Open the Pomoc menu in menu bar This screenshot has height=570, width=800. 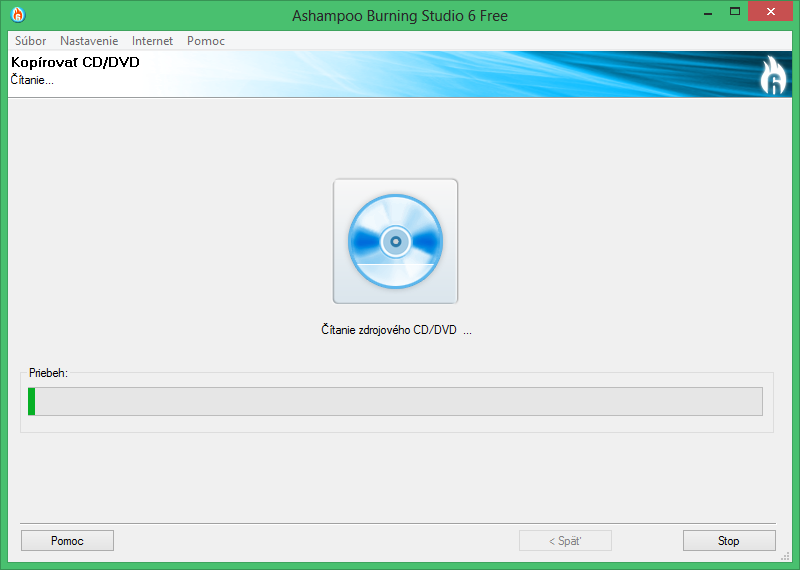(x=206, y=41)
